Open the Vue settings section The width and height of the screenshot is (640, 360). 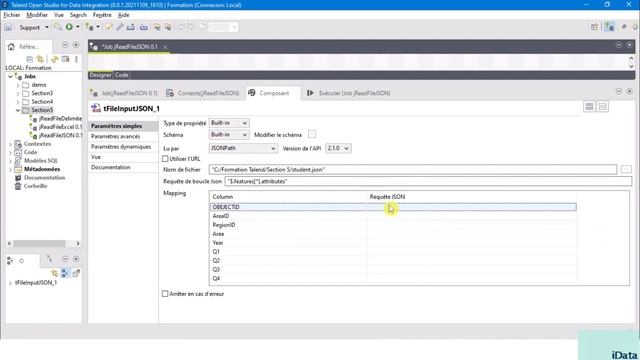pos(123,157)
